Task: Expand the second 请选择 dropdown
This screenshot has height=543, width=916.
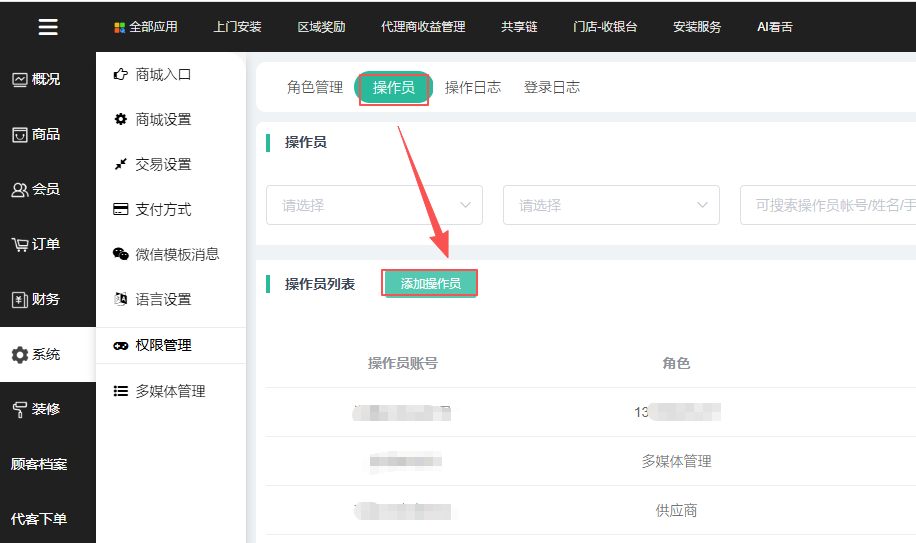Action: coord(611,205)
